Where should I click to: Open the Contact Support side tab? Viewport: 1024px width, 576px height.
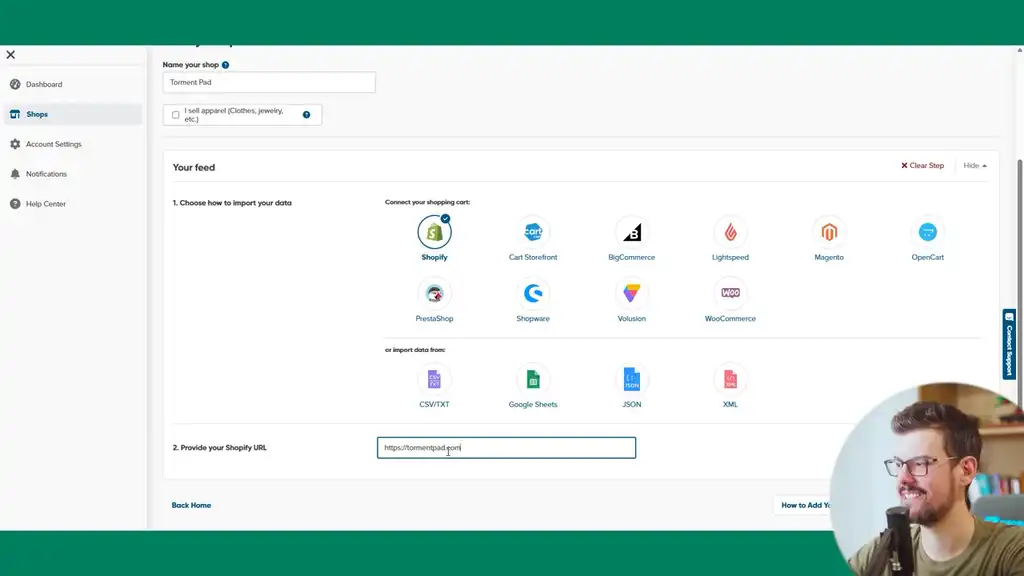click(1009, 344)
